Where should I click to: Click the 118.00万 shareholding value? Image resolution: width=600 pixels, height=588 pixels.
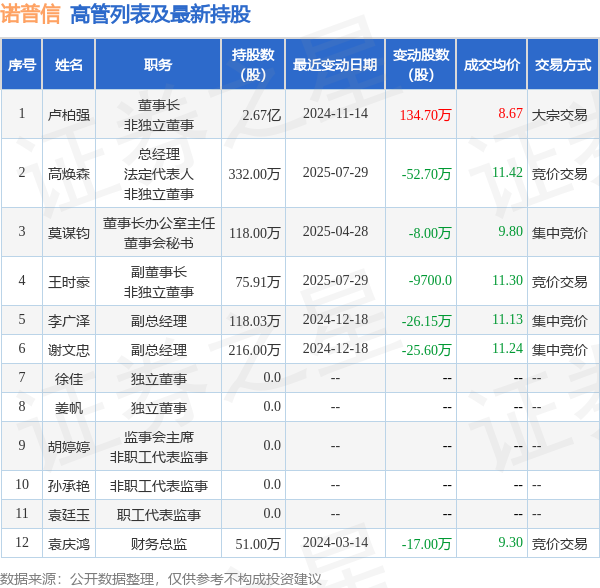point(254,233)
